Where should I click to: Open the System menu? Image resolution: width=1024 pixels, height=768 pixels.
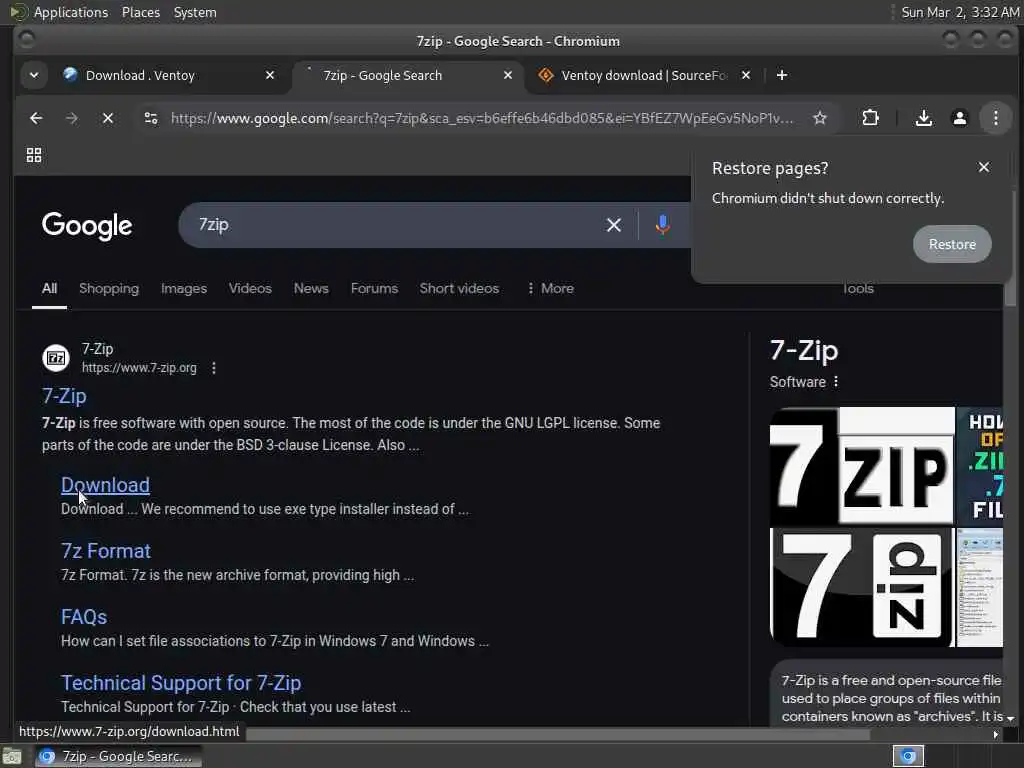pyautogui.click(x=195, y=12)
